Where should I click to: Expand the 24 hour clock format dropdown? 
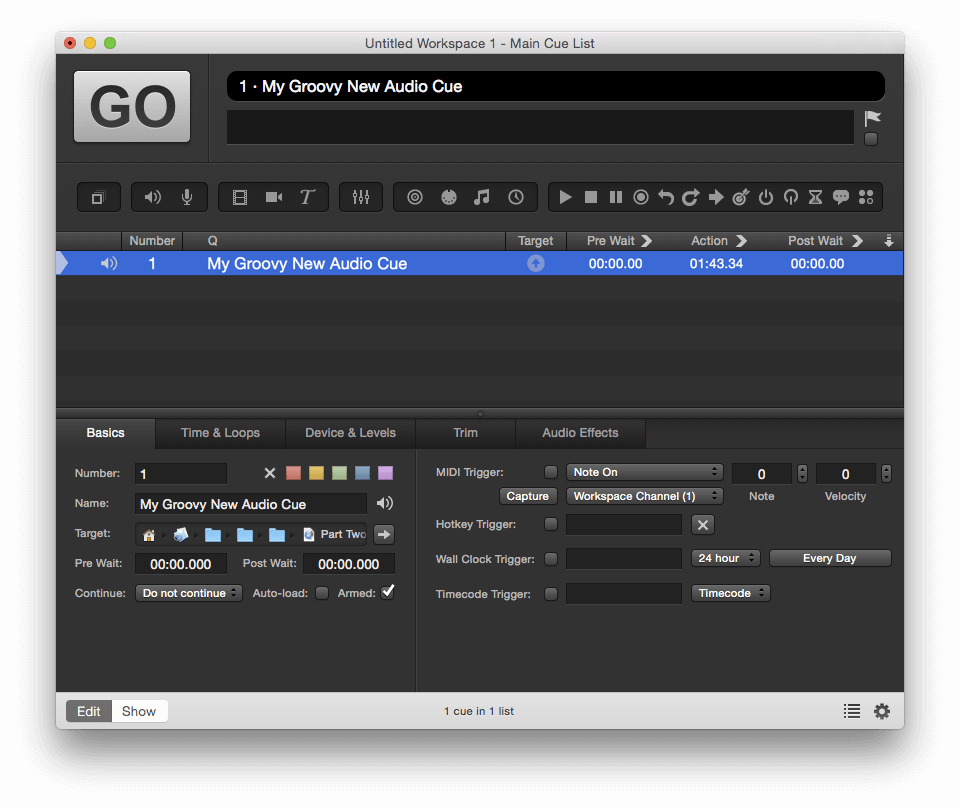pyautogui.click(x=725, y=558)
